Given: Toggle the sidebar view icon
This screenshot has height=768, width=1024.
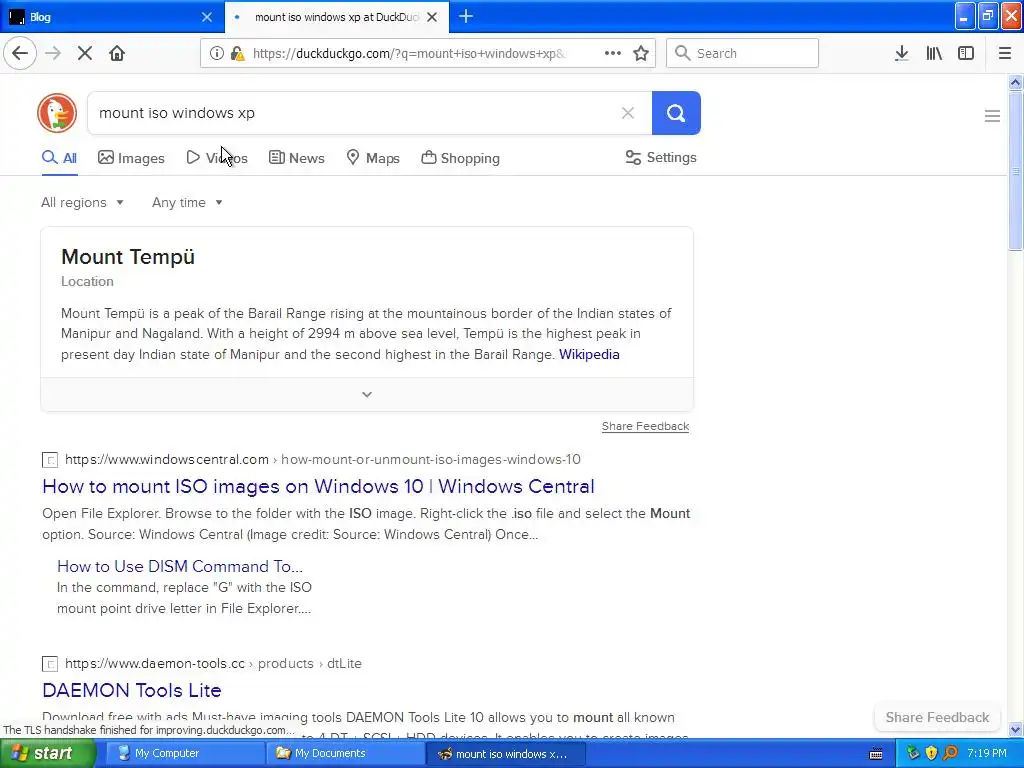Looking at the screenshot, I should point(966,53).
